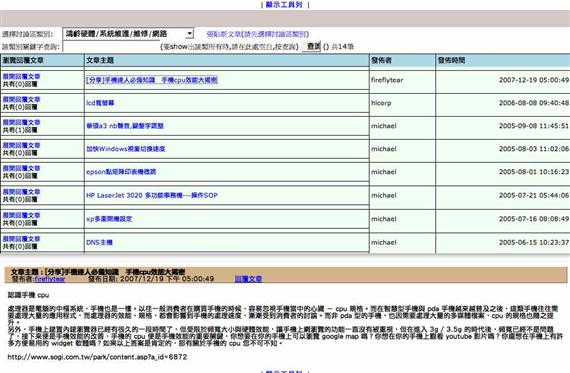570x373 pixels.
Task: Open HP LaserJet 3020 SOP article
Action: [152, 195]
